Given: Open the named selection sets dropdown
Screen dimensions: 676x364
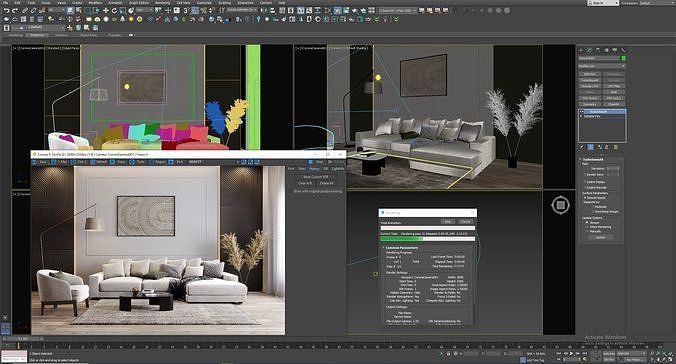Looking at the screenshot, I should 242,10.
